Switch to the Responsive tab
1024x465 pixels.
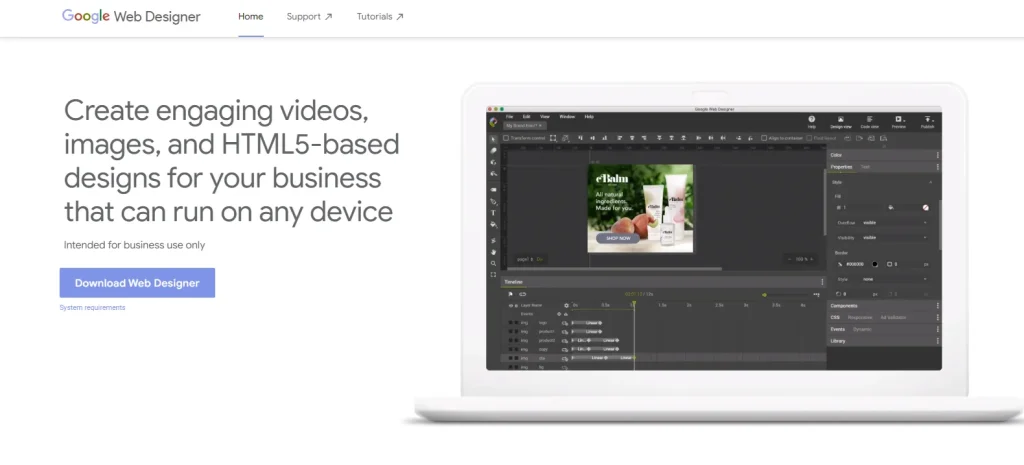click(859, 317)
